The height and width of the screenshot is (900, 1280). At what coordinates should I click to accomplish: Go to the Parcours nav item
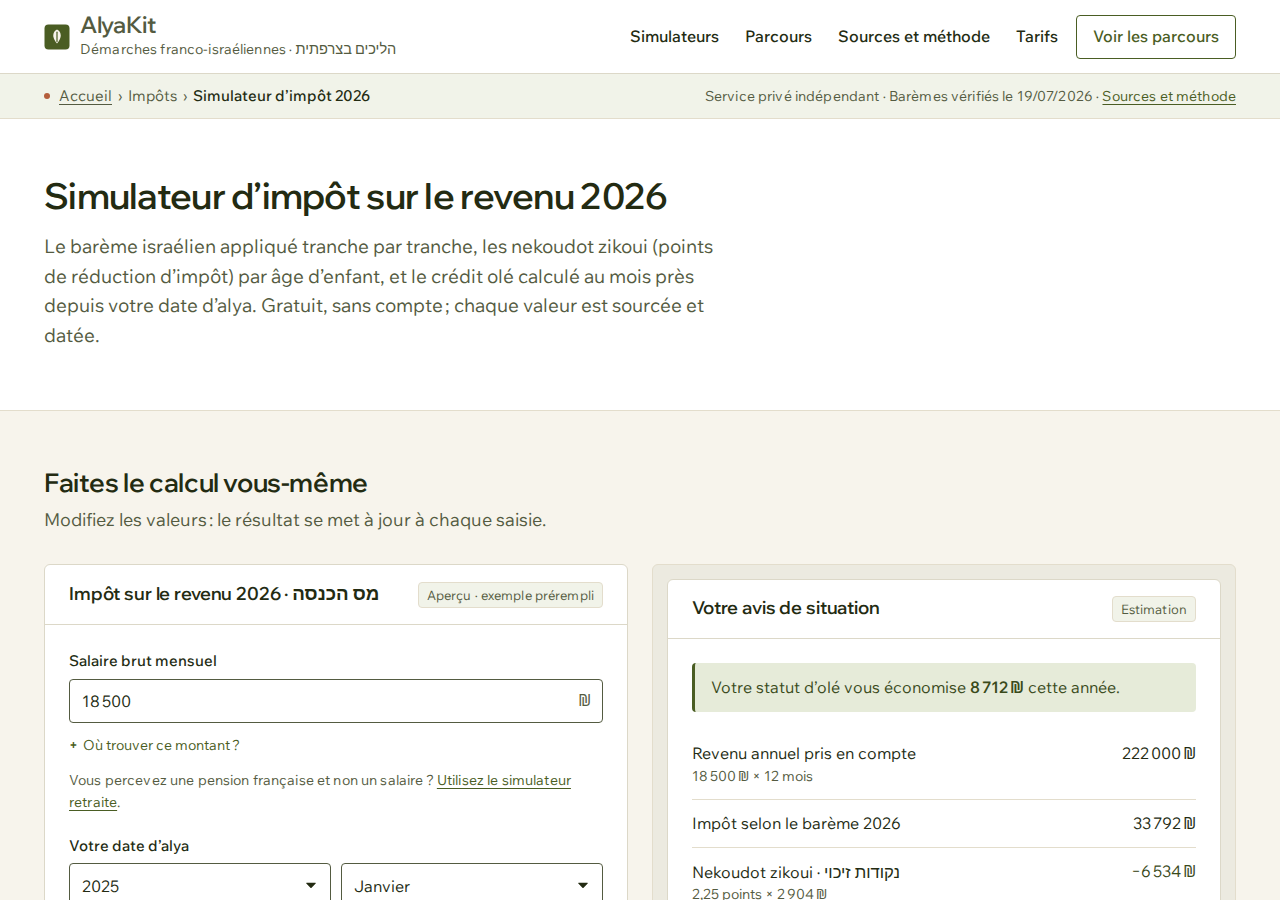click(778, 37)
